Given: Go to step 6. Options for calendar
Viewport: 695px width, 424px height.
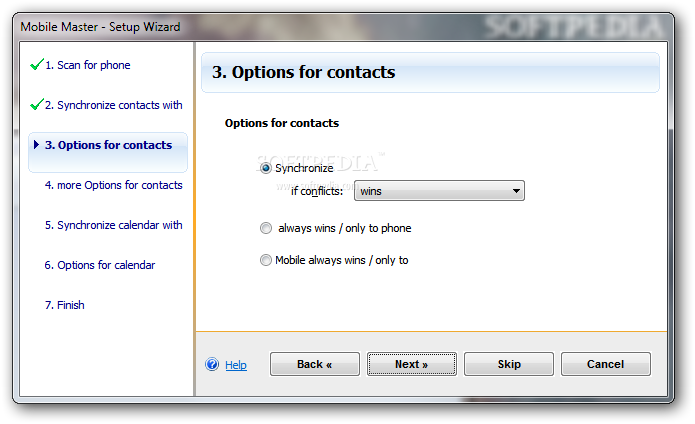Looking at the screenshot, I should point(100,265).
